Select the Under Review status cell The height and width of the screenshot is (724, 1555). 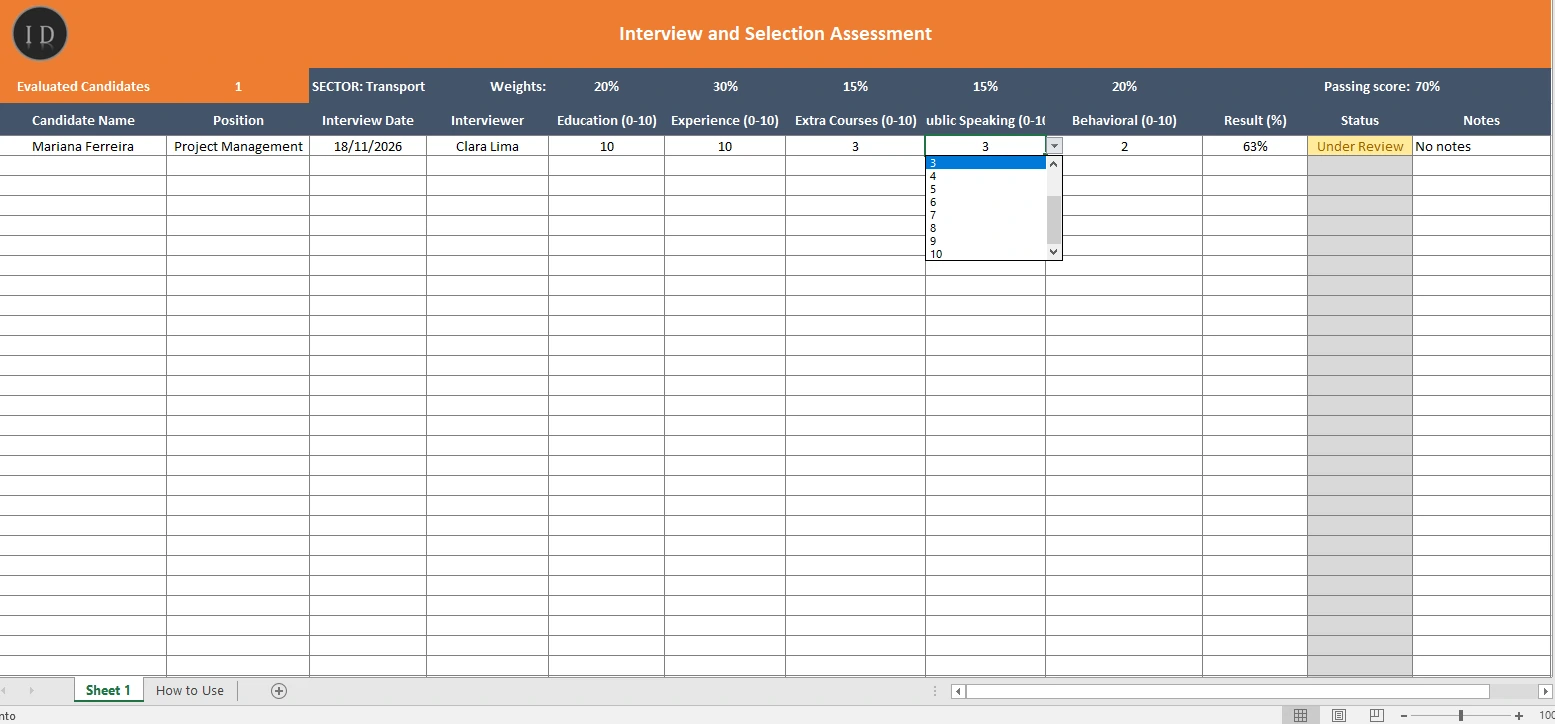(1360, 146)
